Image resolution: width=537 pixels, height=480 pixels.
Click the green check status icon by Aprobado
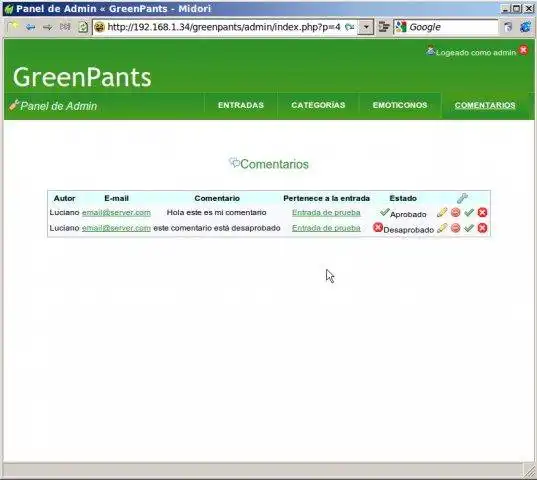[x=385, y=212]
